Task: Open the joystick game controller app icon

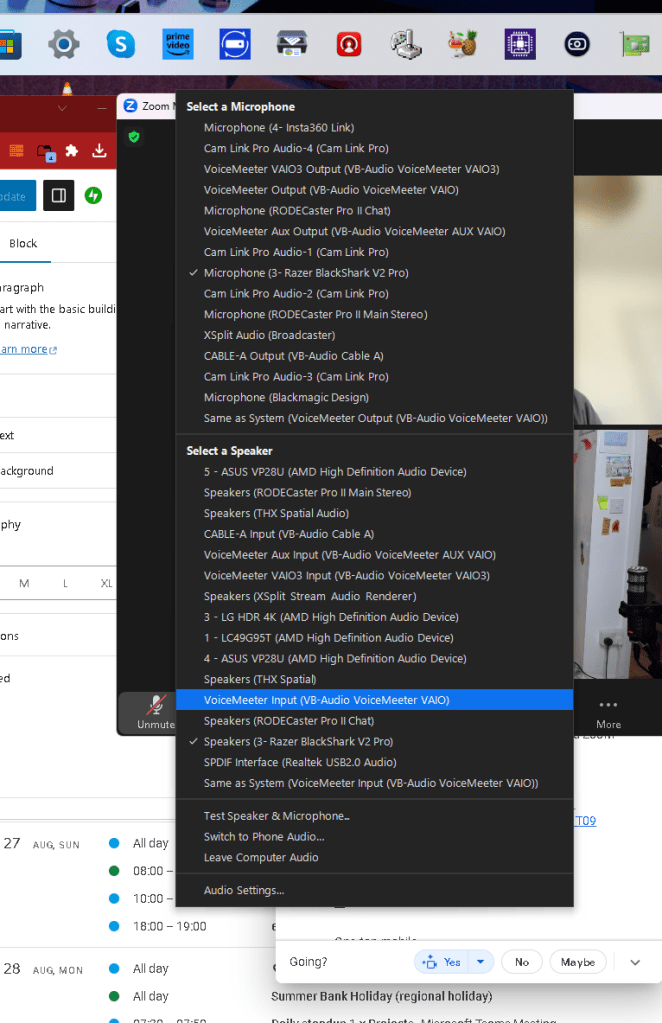Action: (x=406, y=44)
